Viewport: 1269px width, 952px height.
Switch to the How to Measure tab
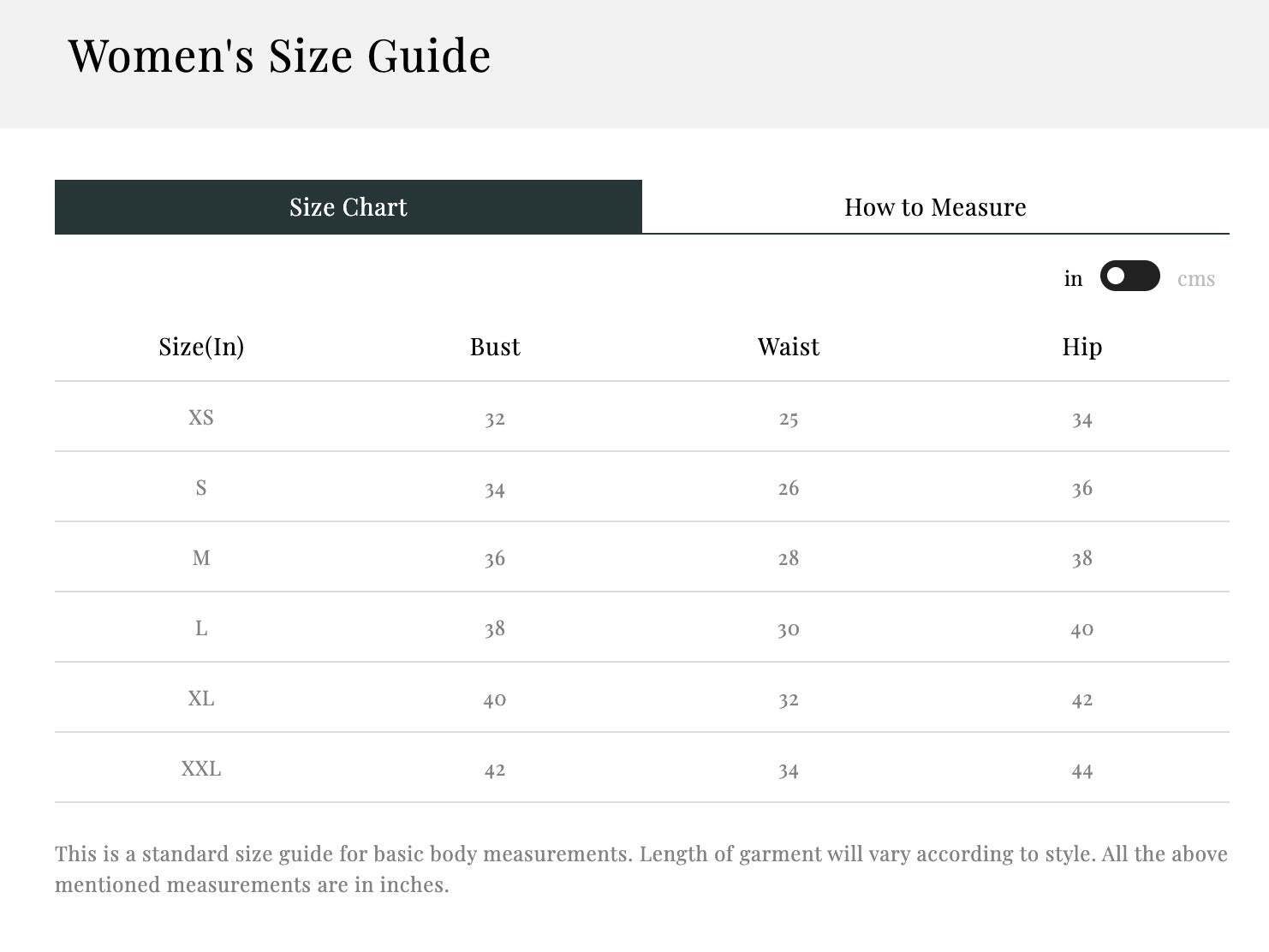point(935,206)
